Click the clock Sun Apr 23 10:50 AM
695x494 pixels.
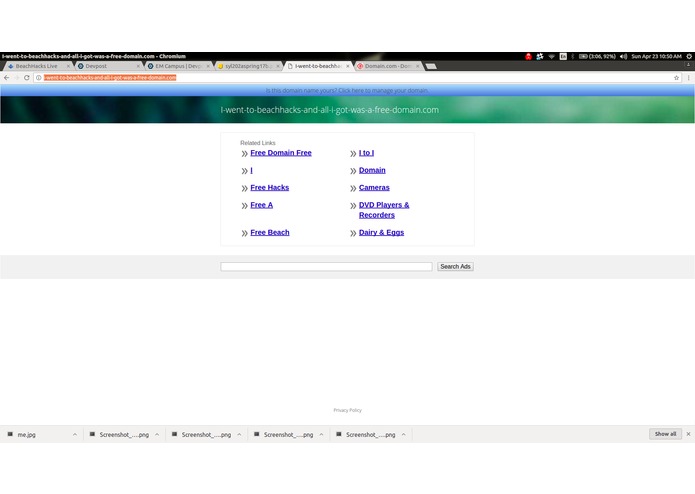656,56
